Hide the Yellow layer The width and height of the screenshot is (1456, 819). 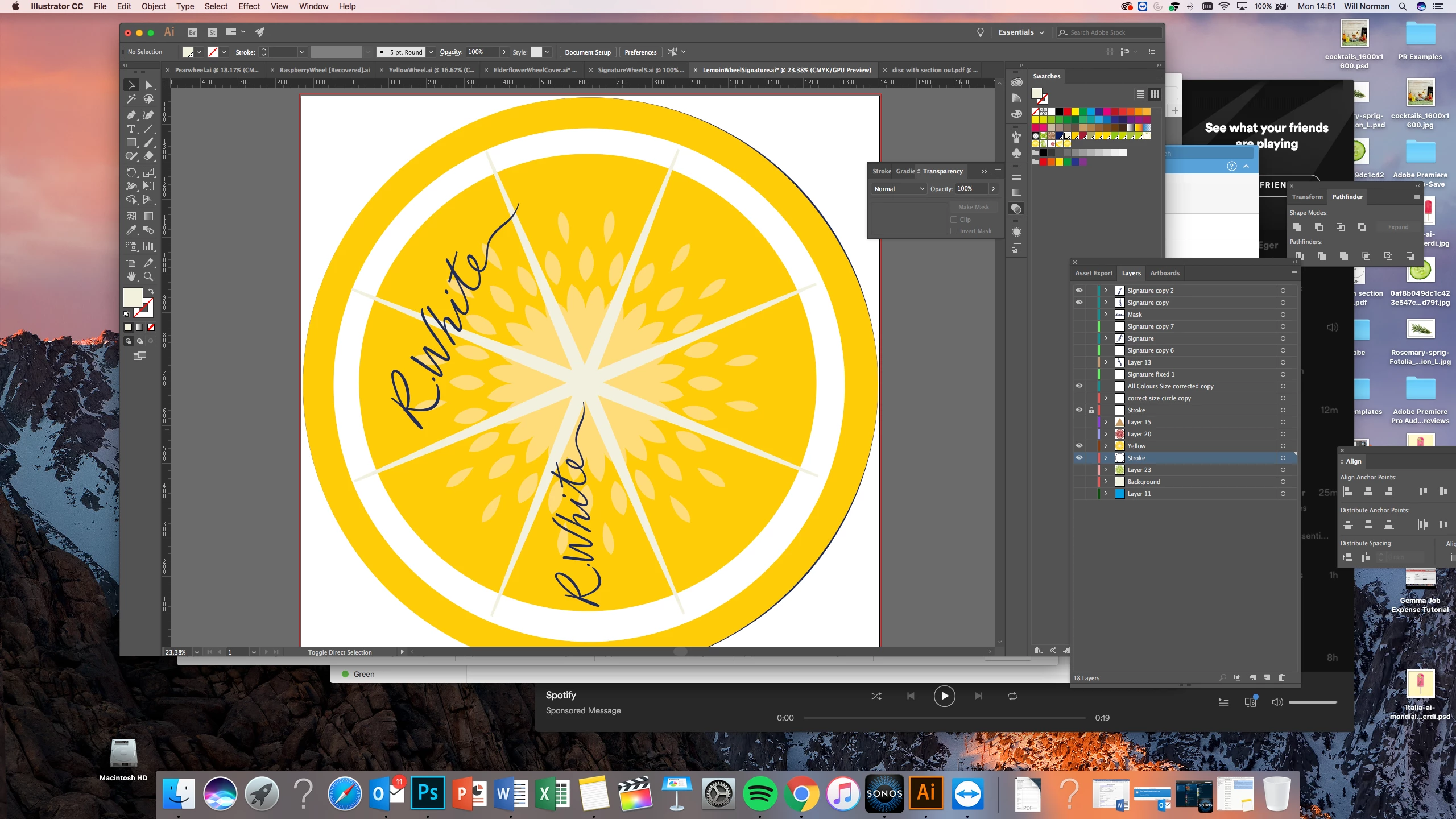tap(1079, 446)
